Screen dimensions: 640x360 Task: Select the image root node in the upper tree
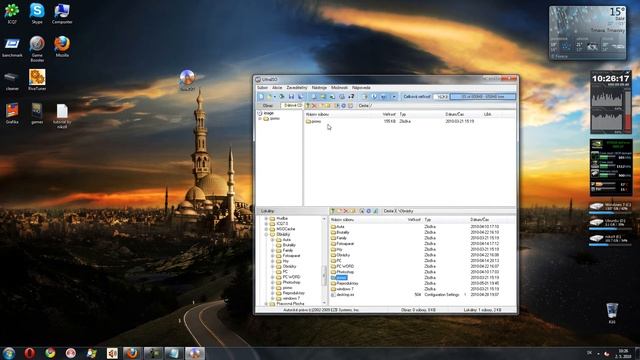(x=266, y=113)
